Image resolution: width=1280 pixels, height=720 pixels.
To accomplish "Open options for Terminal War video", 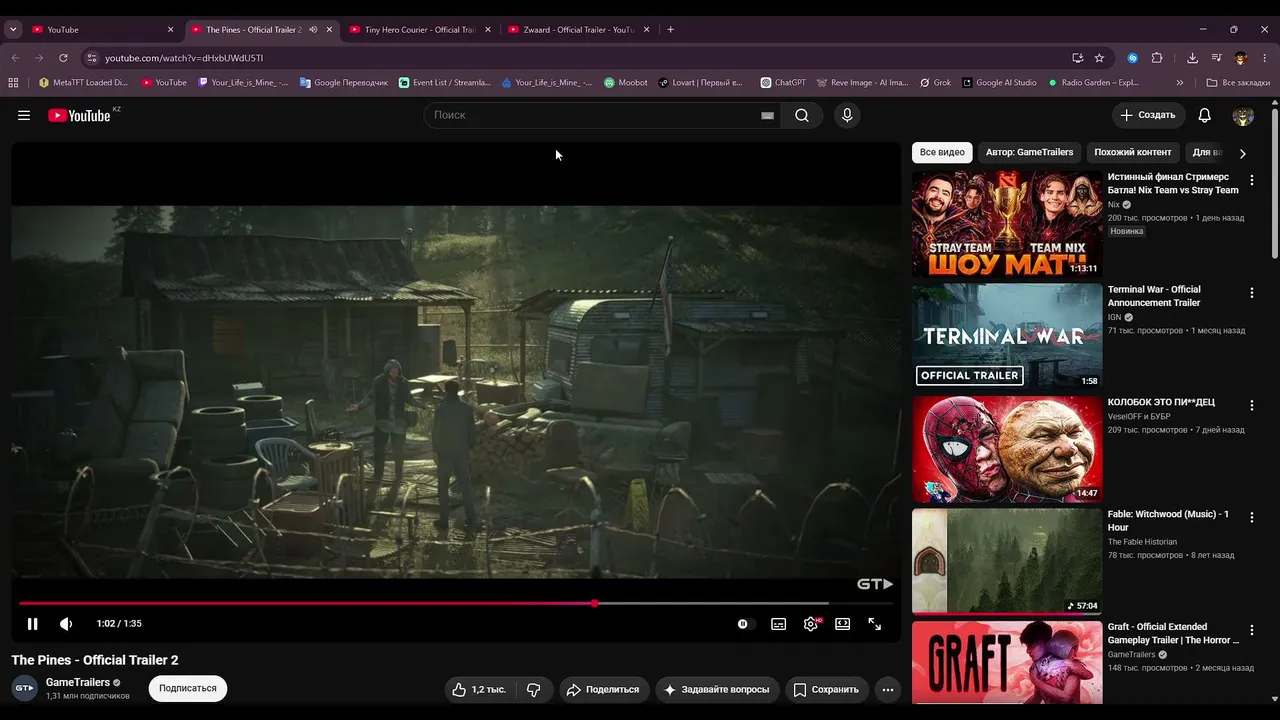I will click(x=1251, y=293).
